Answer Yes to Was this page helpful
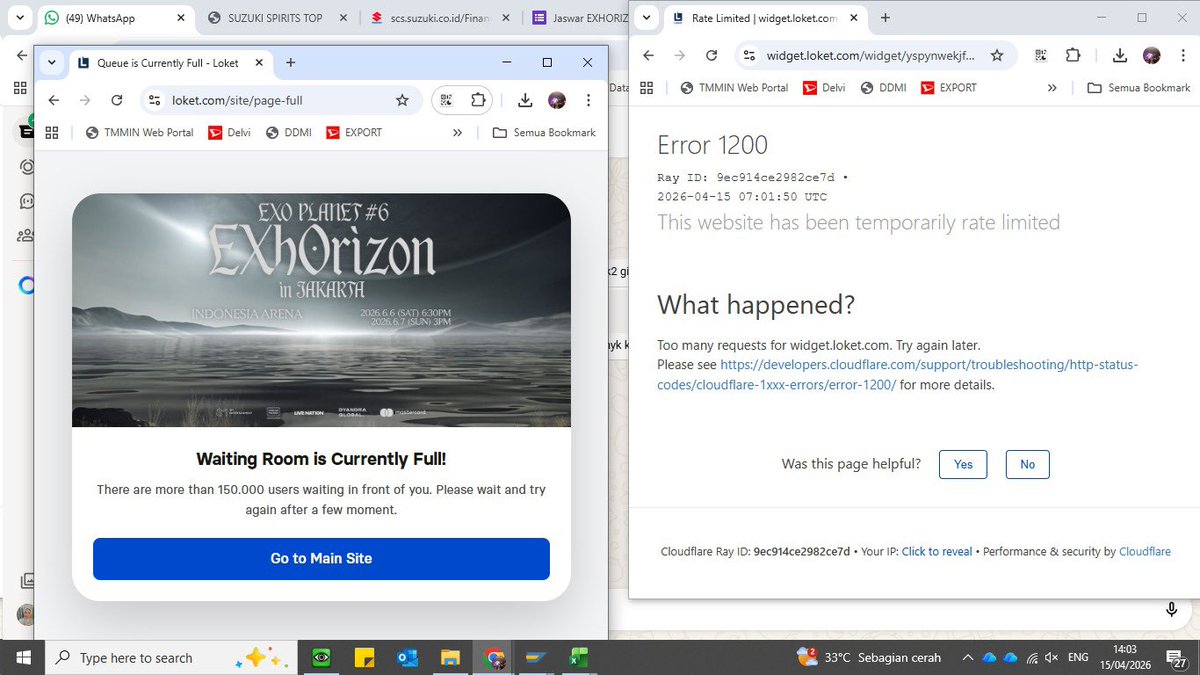Screen dimensions: 1200x675 [x=963, y=464]
